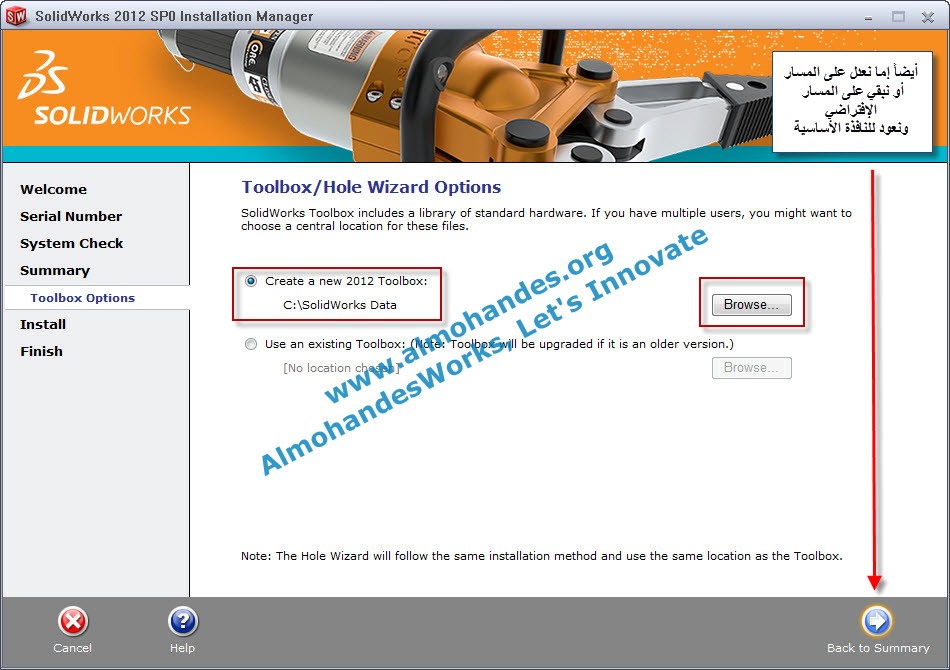This screenshot has width=950, height=670.
Task: Click the red Cancel icon
Action: [x=73, y=622]
